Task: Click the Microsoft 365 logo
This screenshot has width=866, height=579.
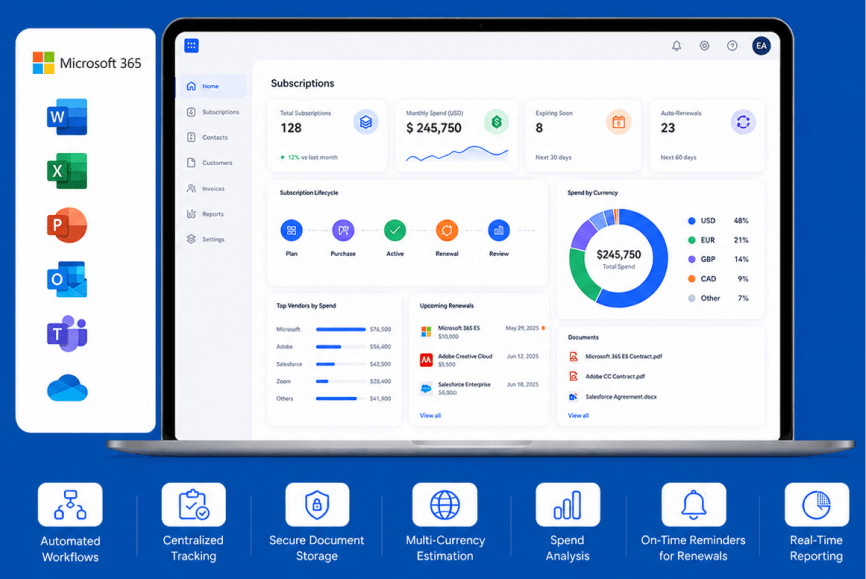Action: pyautogui.click(x=87, y=63)
